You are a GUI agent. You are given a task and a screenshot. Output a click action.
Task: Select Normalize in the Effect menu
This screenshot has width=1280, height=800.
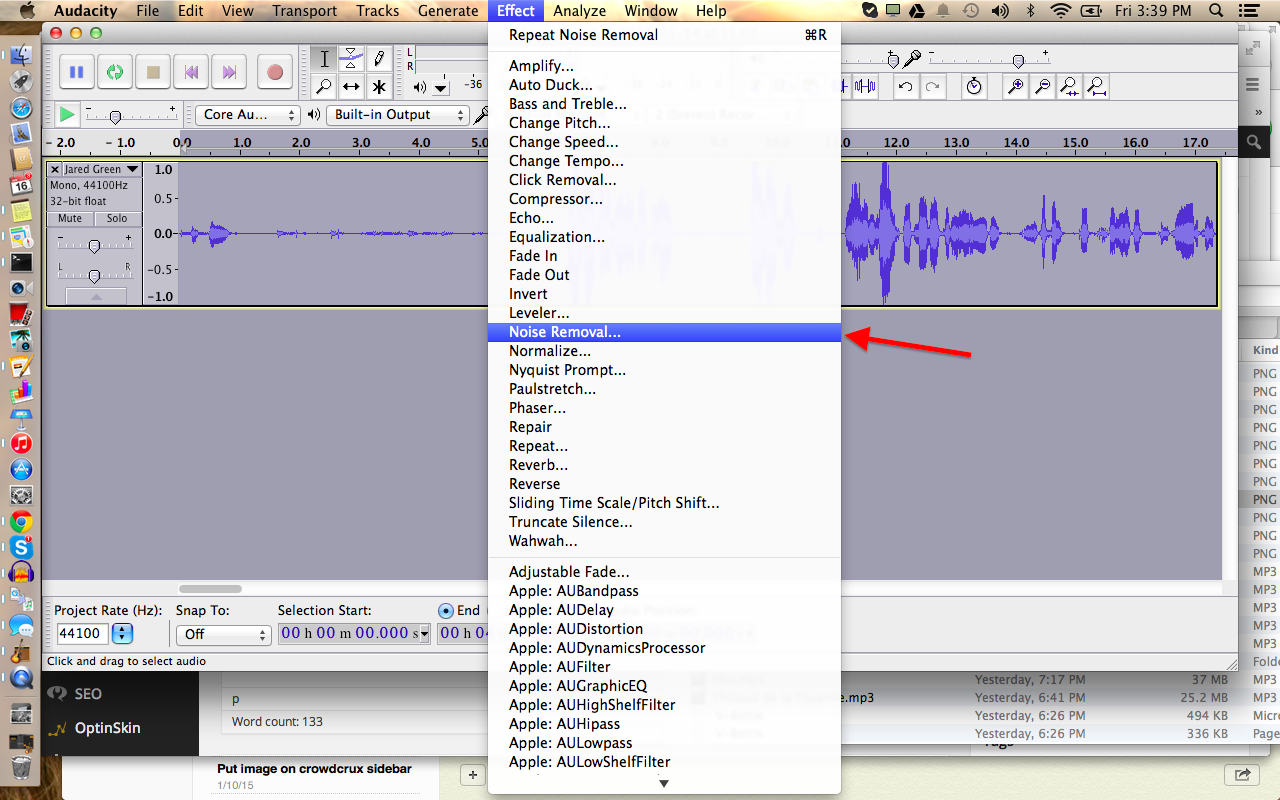tap(549, 351)
